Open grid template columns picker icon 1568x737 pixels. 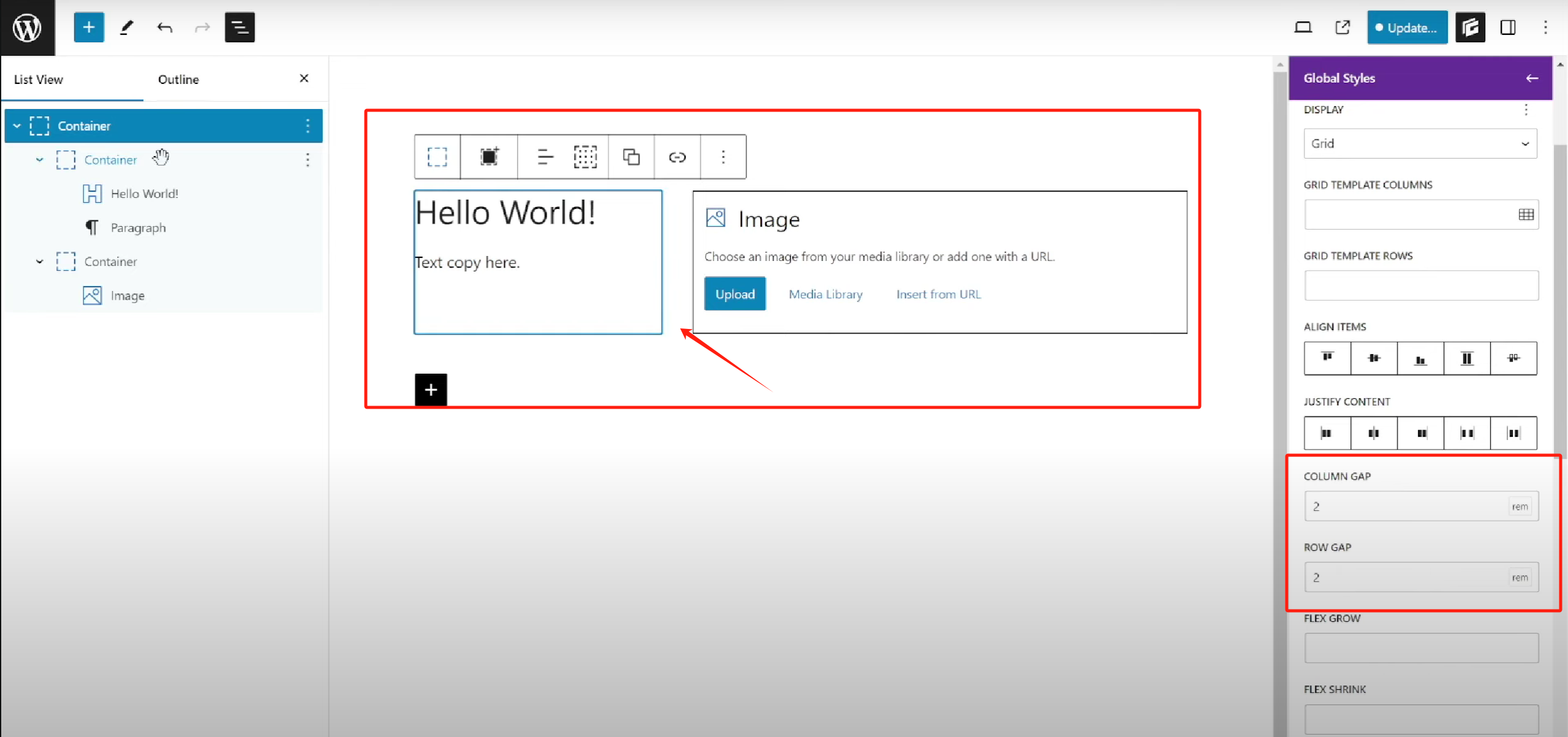tap(1526, 214)
